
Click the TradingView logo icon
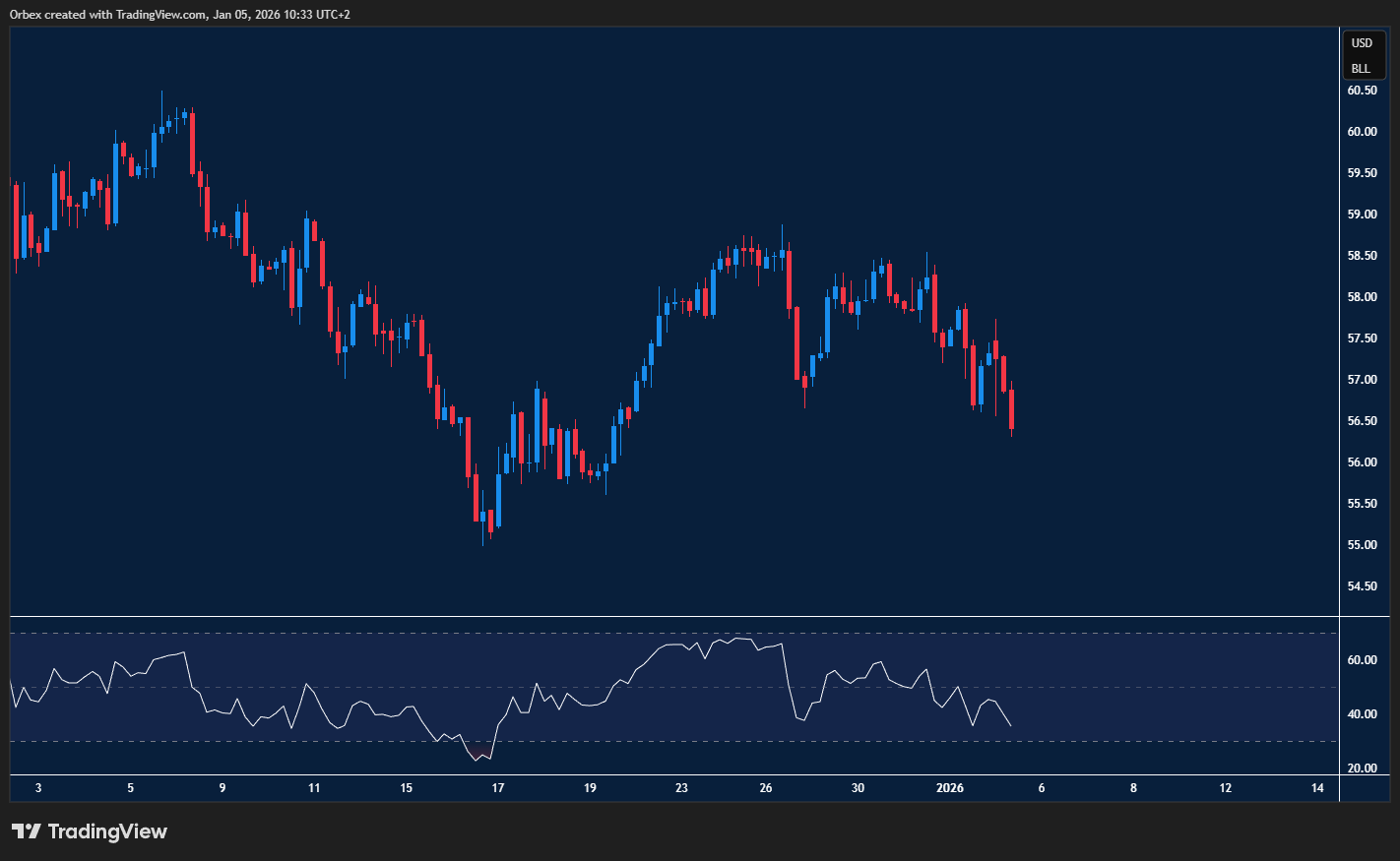pyautogui.click(x=27, y=831)
